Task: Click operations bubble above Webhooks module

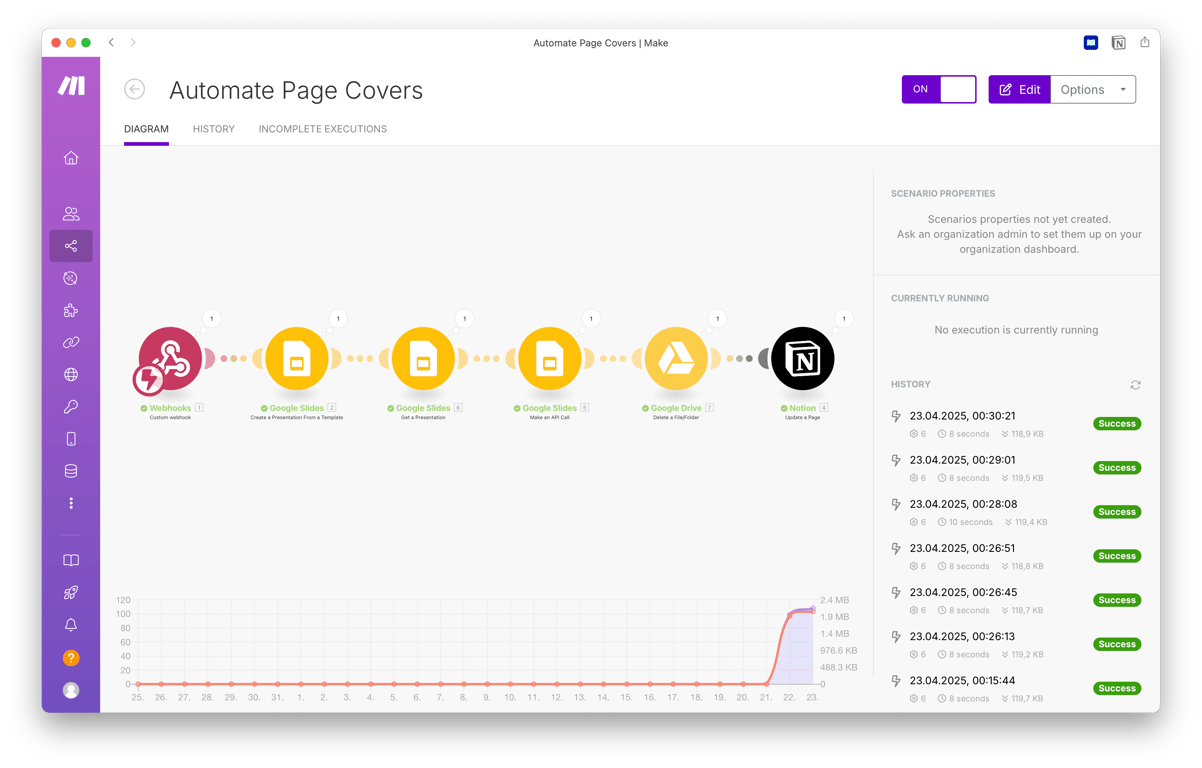Action: (x=211, y=319)
